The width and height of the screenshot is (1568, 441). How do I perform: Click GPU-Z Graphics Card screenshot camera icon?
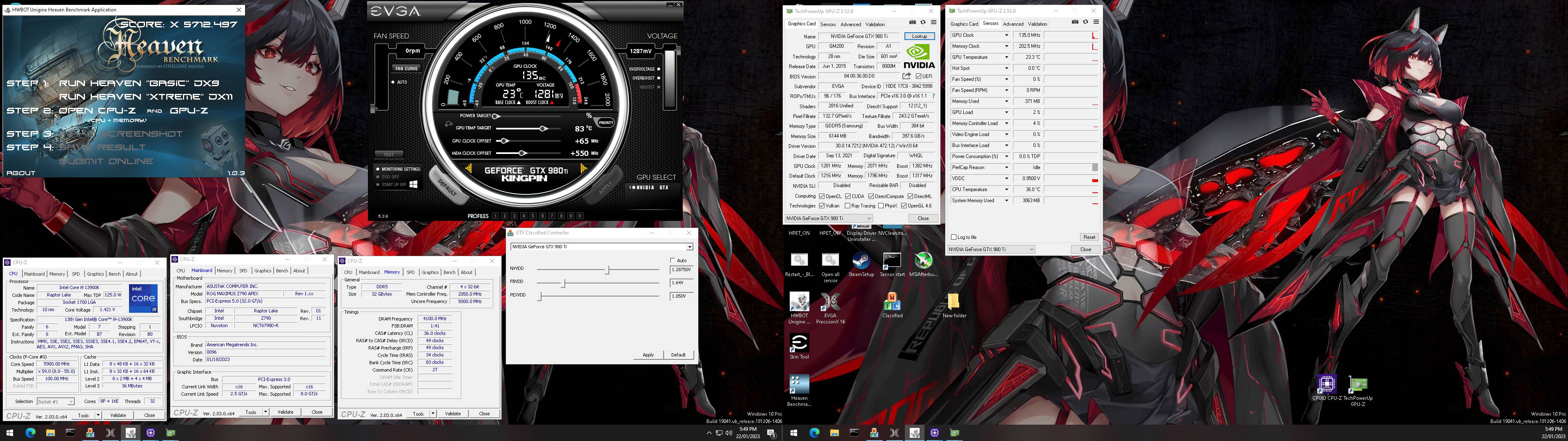pyautogui.click(x=913, y=22)
